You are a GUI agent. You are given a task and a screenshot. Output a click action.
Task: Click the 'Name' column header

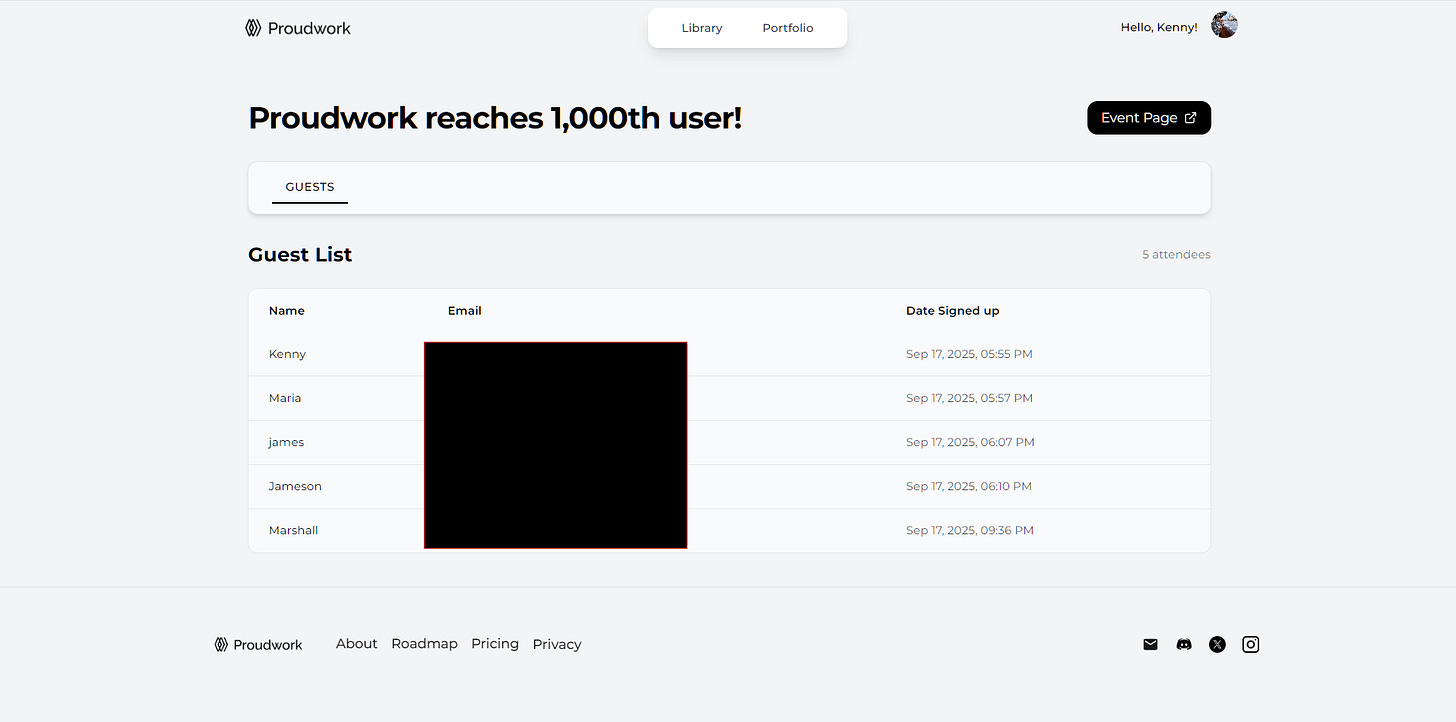pyautogui.click(x=287, y=311)
